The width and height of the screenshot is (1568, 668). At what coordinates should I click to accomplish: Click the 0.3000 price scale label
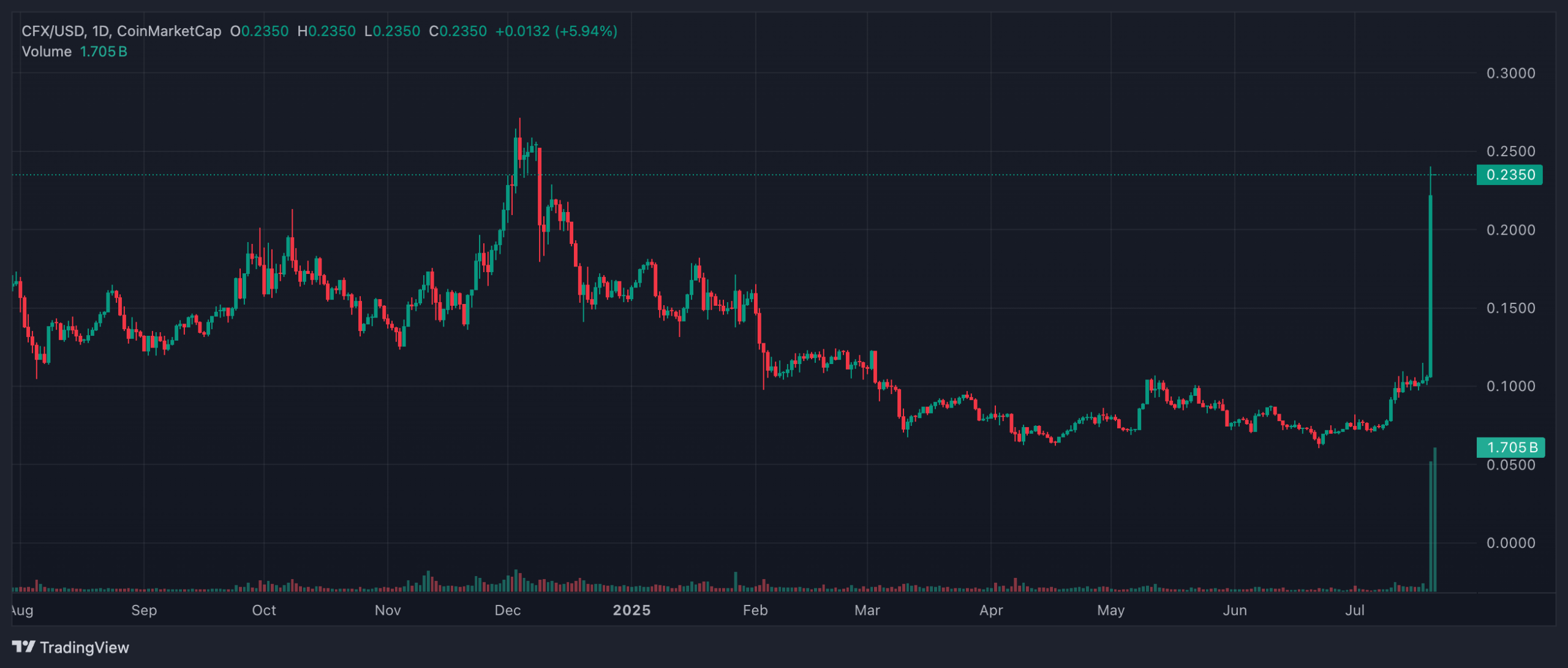pyautogui.click(x=1510, y=73)
